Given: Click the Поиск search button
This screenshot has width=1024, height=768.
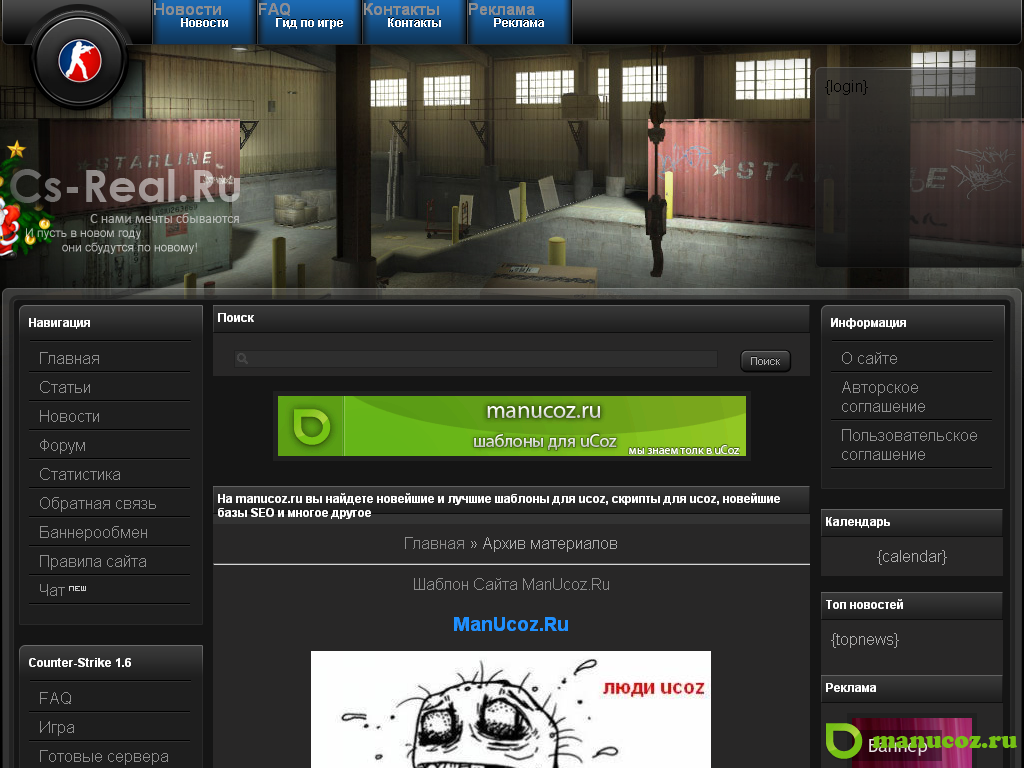Looking at the screenshot, I should 765,361.
